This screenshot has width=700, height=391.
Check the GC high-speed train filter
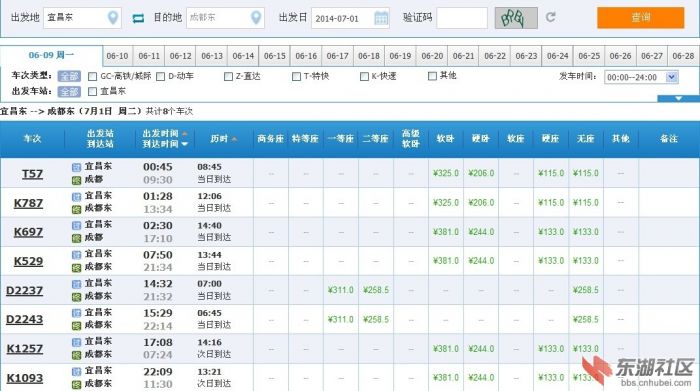point(92,77)
